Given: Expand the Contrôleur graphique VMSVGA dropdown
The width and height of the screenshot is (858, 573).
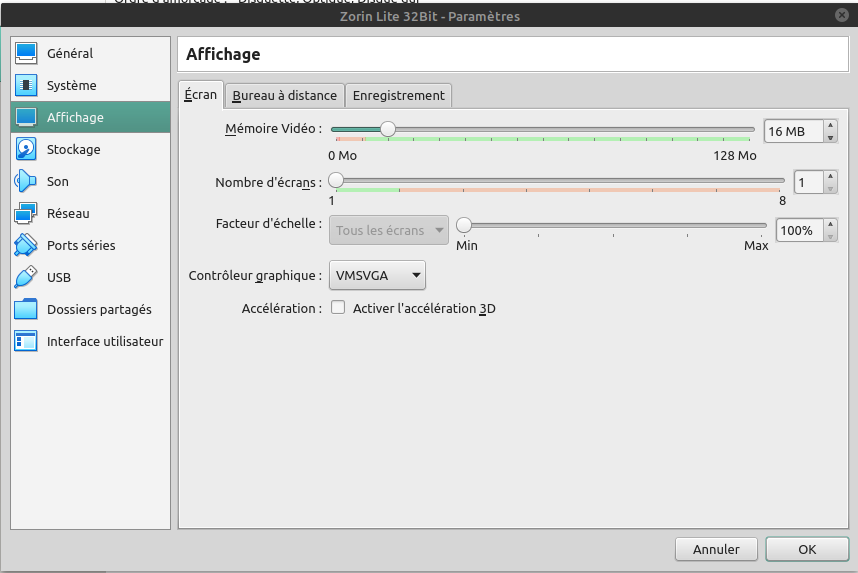Looking at the screenshot, I should 377,275.
